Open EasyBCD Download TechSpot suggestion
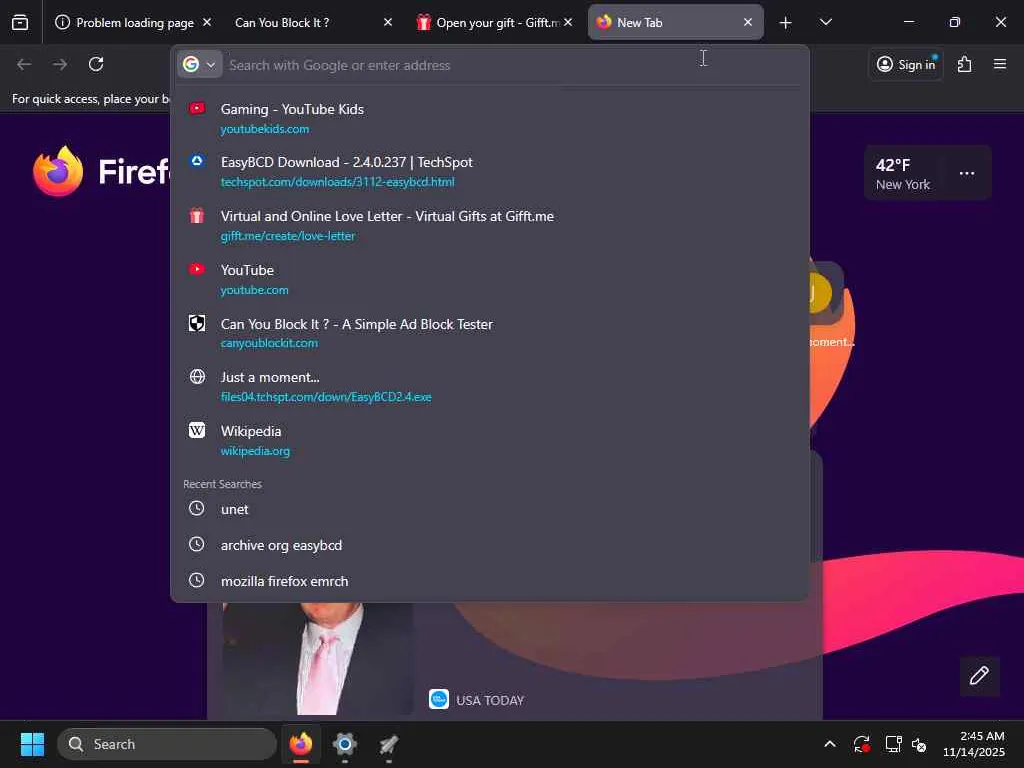 click(490, 171)
